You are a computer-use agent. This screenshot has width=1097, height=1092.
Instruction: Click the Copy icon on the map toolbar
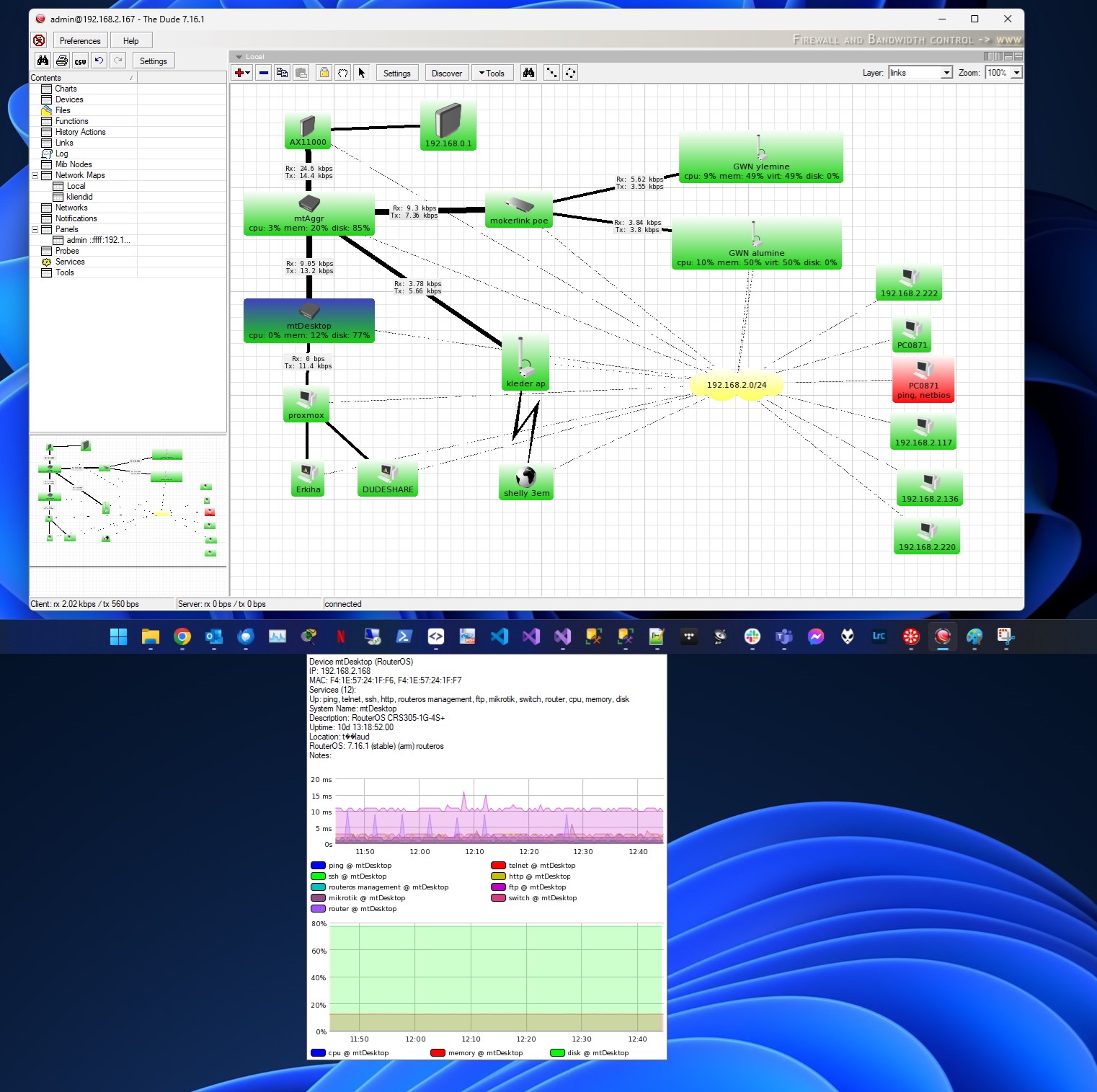point(282,72)
